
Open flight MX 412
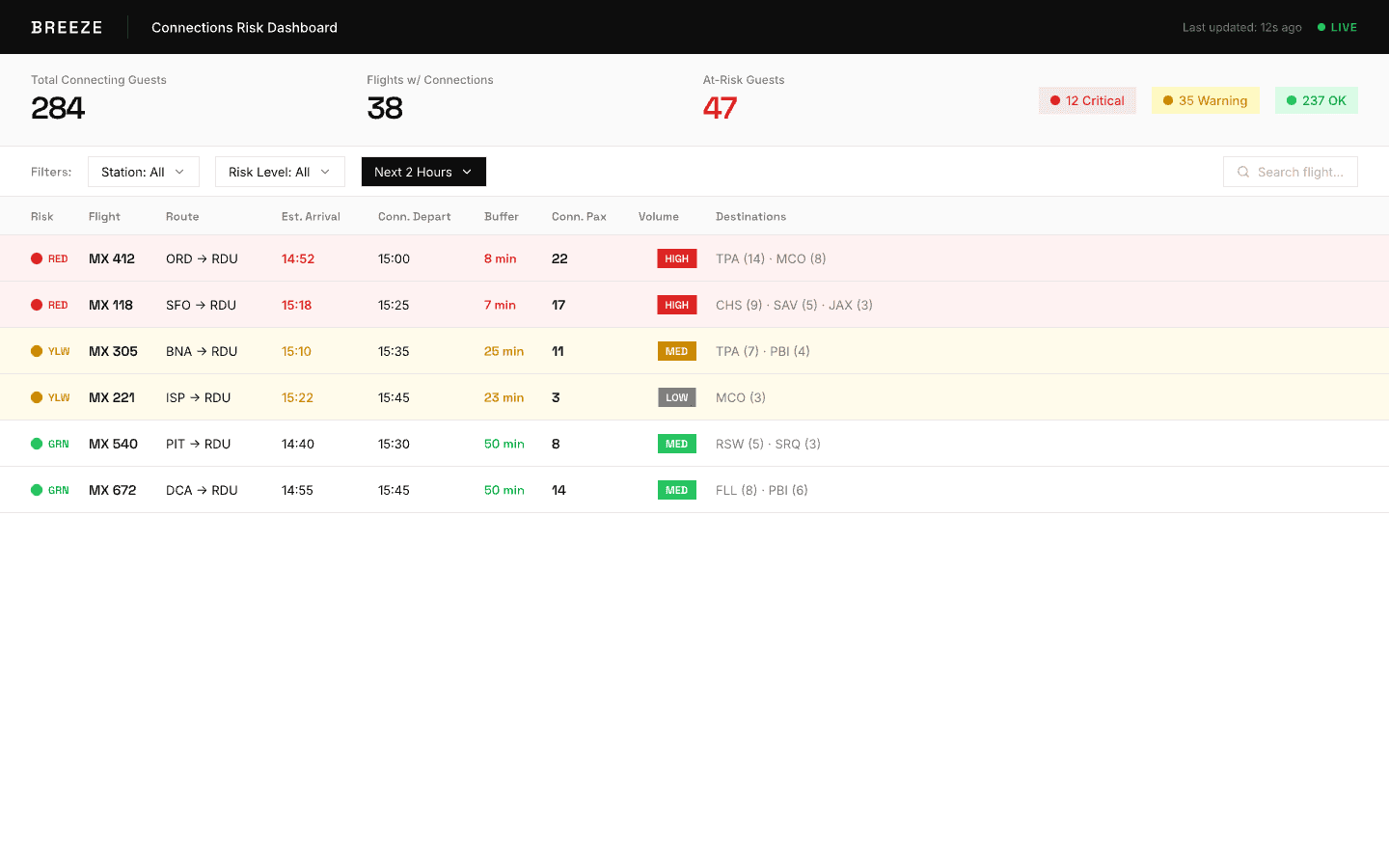pyautogui.click(x=112, y=258)
